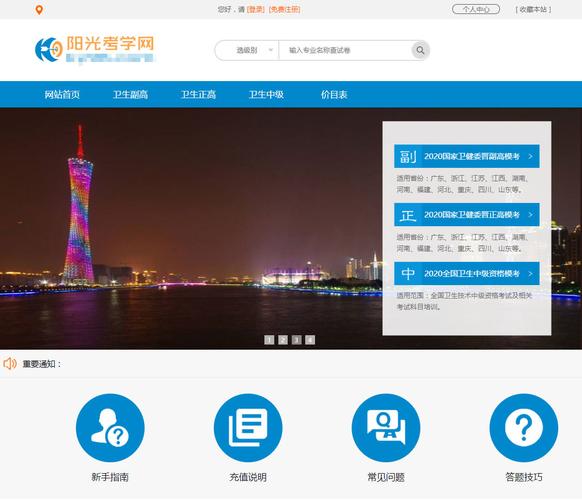The height and width of the screenshot is (500, 582).
Task: Click the 阳光考学网 site logo
Action: click(95, 49)
